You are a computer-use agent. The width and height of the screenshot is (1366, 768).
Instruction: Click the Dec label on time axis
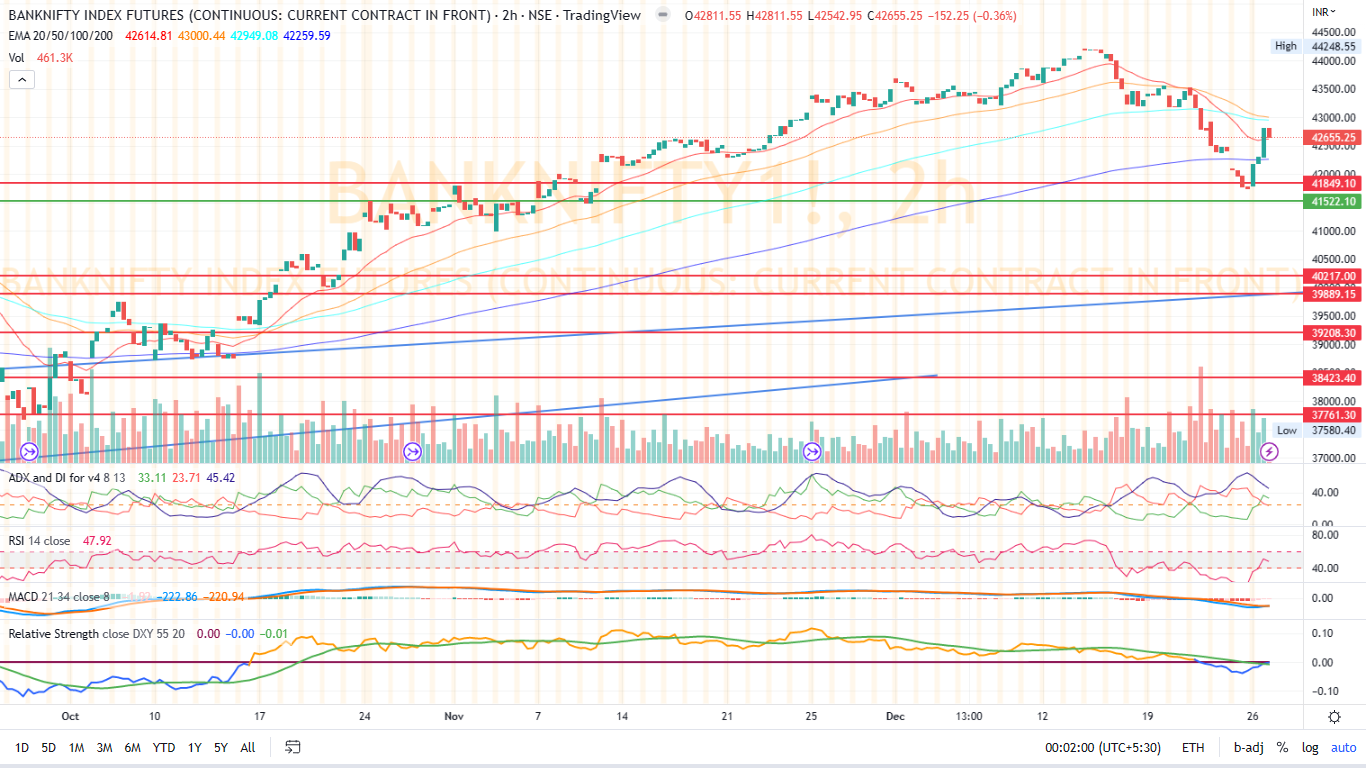click(x=895, y=716)
